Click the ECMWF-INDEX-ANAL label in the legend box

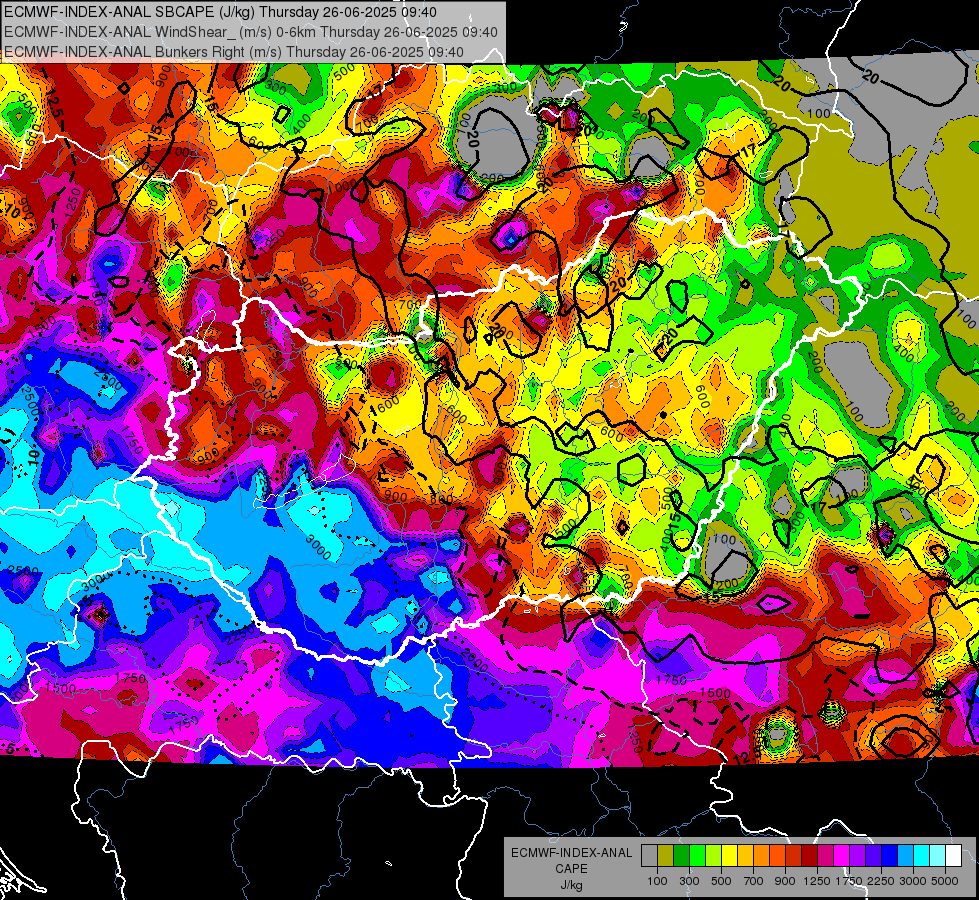click(x=571, y=853)
